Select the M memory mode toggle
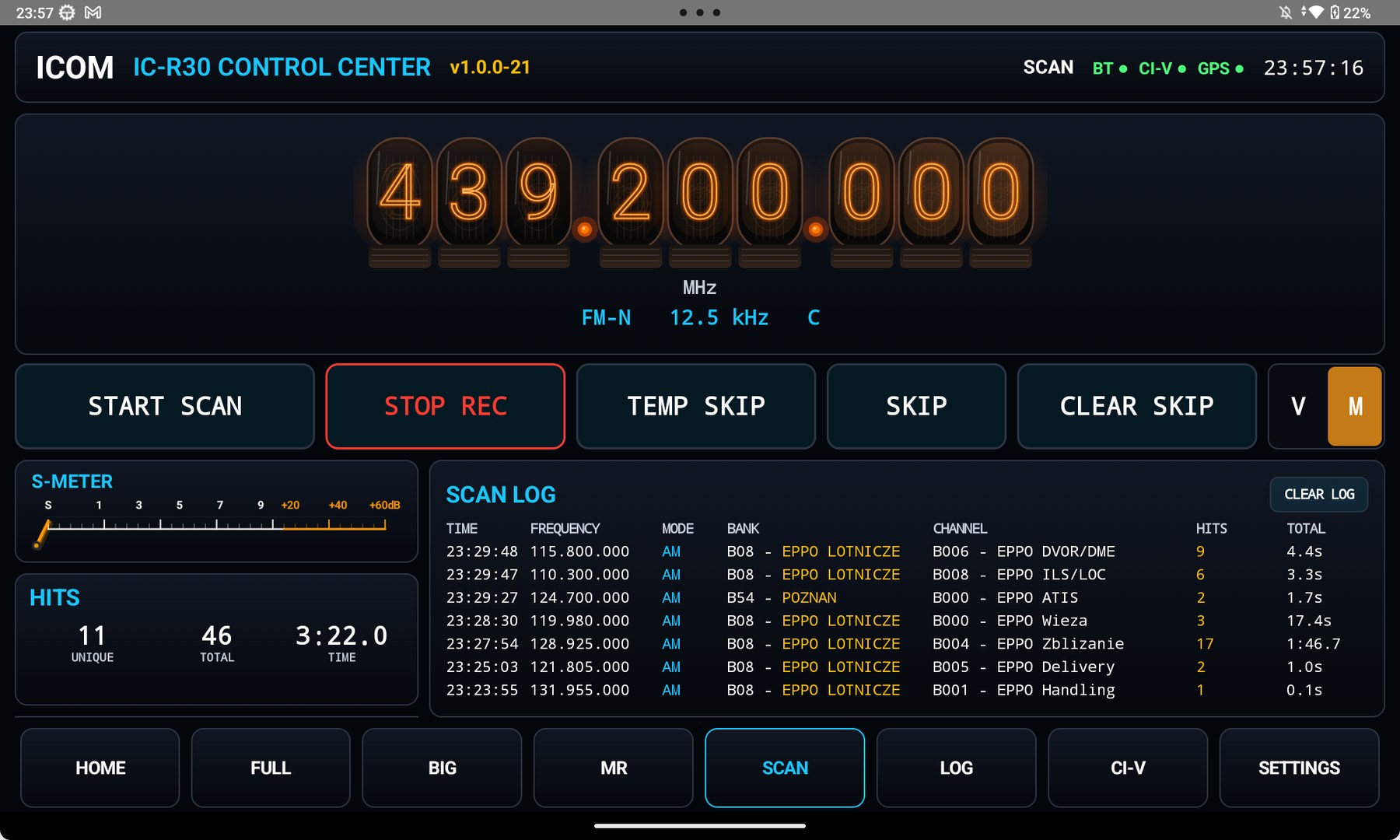The height and width of the screenshot is (840, 1400). 1355,406
